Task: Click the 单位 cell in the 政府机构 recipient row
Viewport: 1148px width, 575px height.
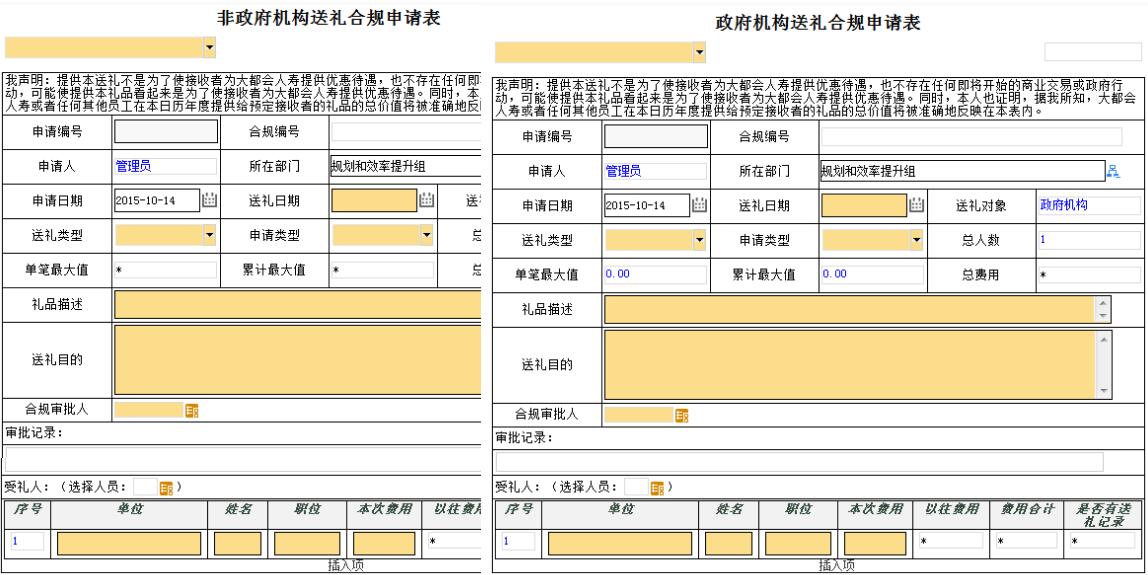Action: click(x=619, y=544)
